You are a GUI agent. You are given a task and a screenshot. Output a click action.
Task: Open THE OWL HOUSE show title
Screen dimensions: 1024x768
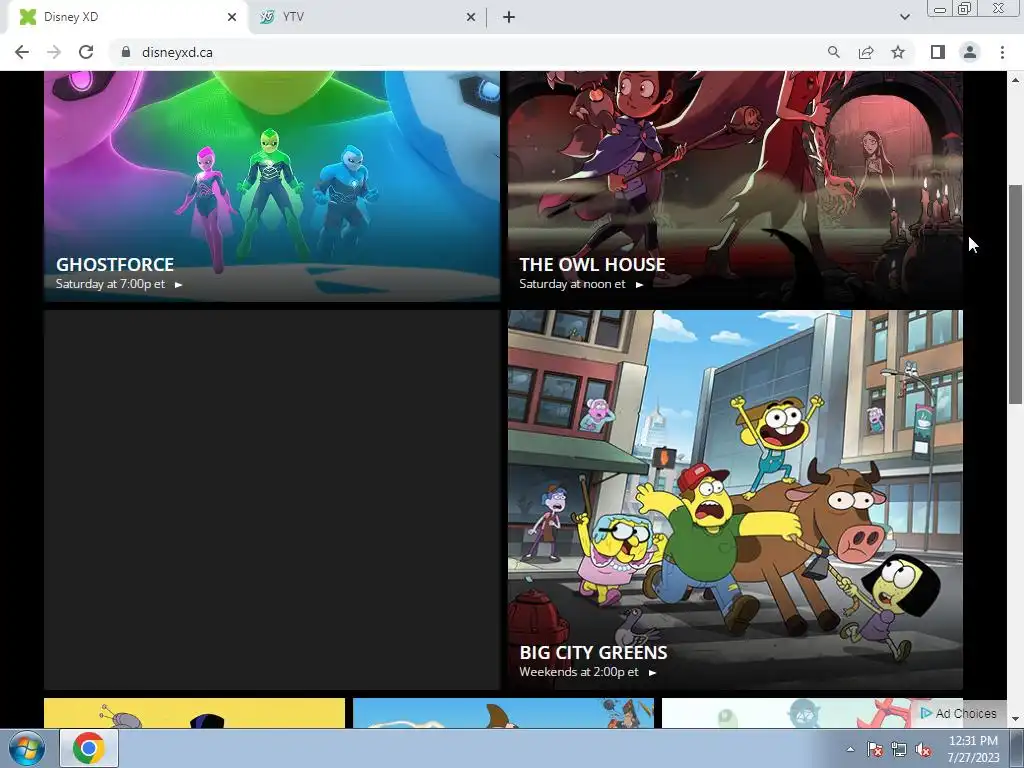[592, 264]
